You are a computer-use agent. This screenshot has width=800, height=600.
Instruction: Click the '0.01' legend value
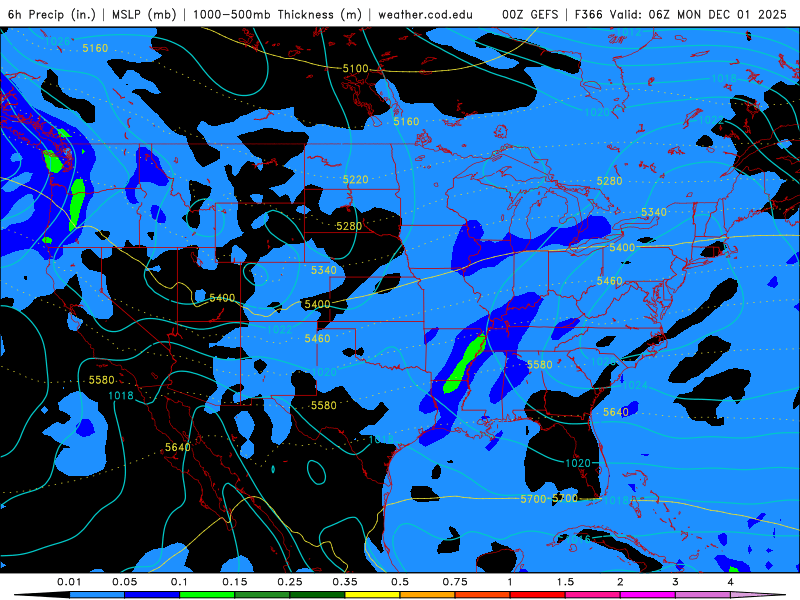[x=69, y=582]
